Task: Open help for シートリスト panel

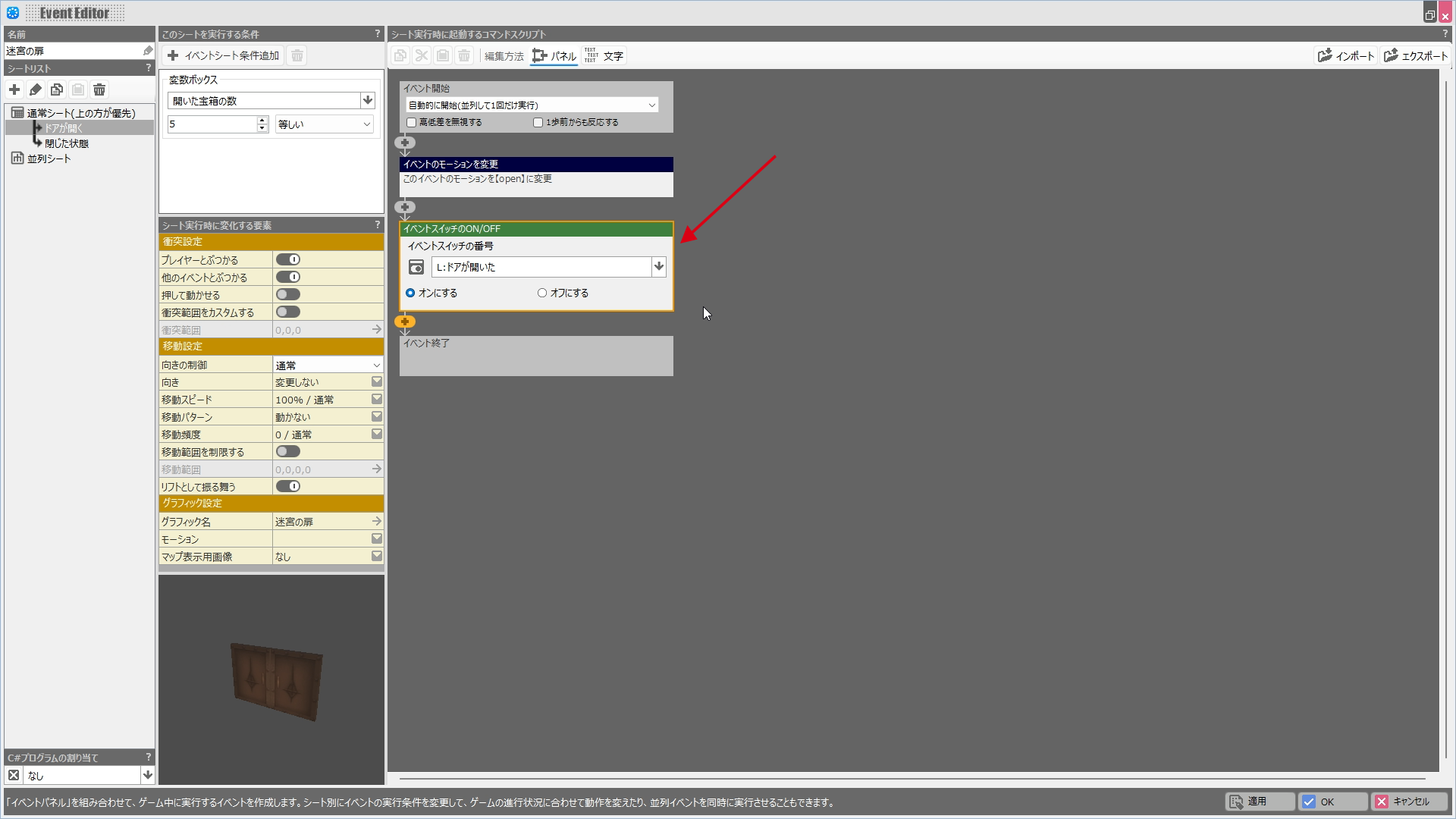Action: point(148,68)
